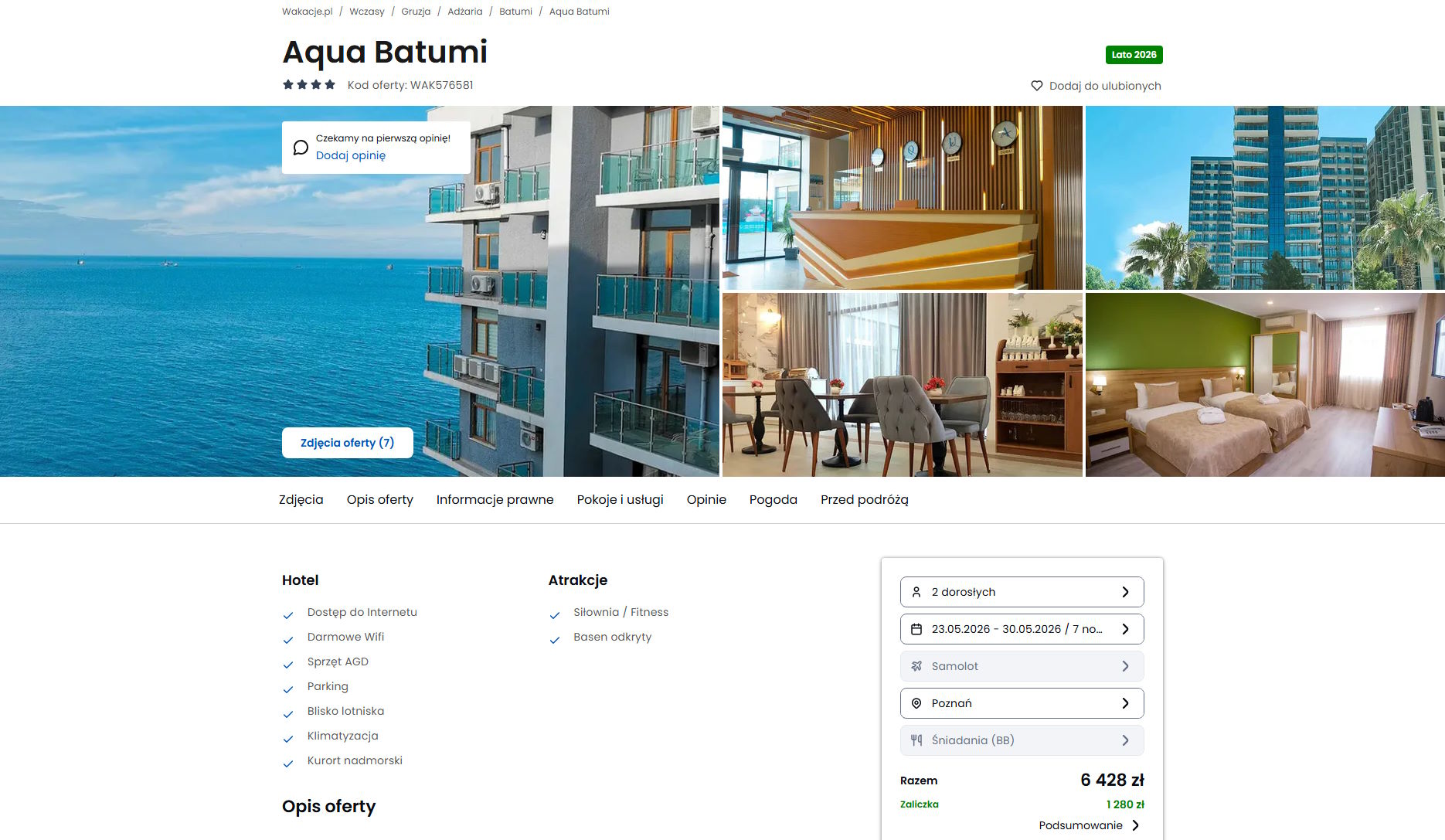Go to the Pogoda tab
1445x840 pixels.
point(773,500)
